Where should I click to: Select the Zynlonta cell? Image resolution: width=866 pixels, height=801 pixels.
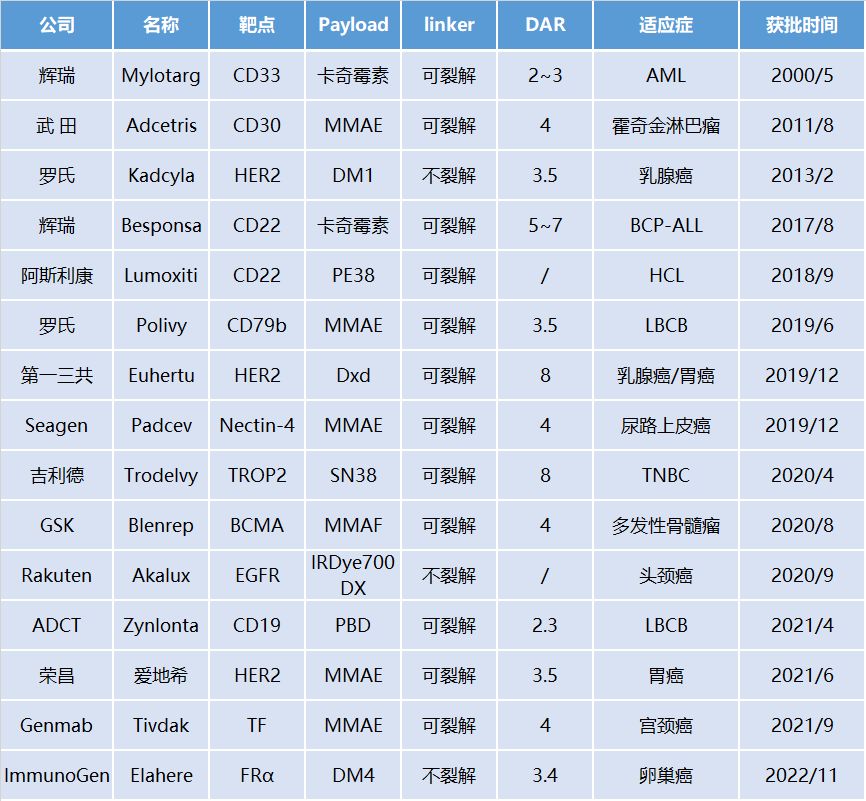(x=161, y=625)
